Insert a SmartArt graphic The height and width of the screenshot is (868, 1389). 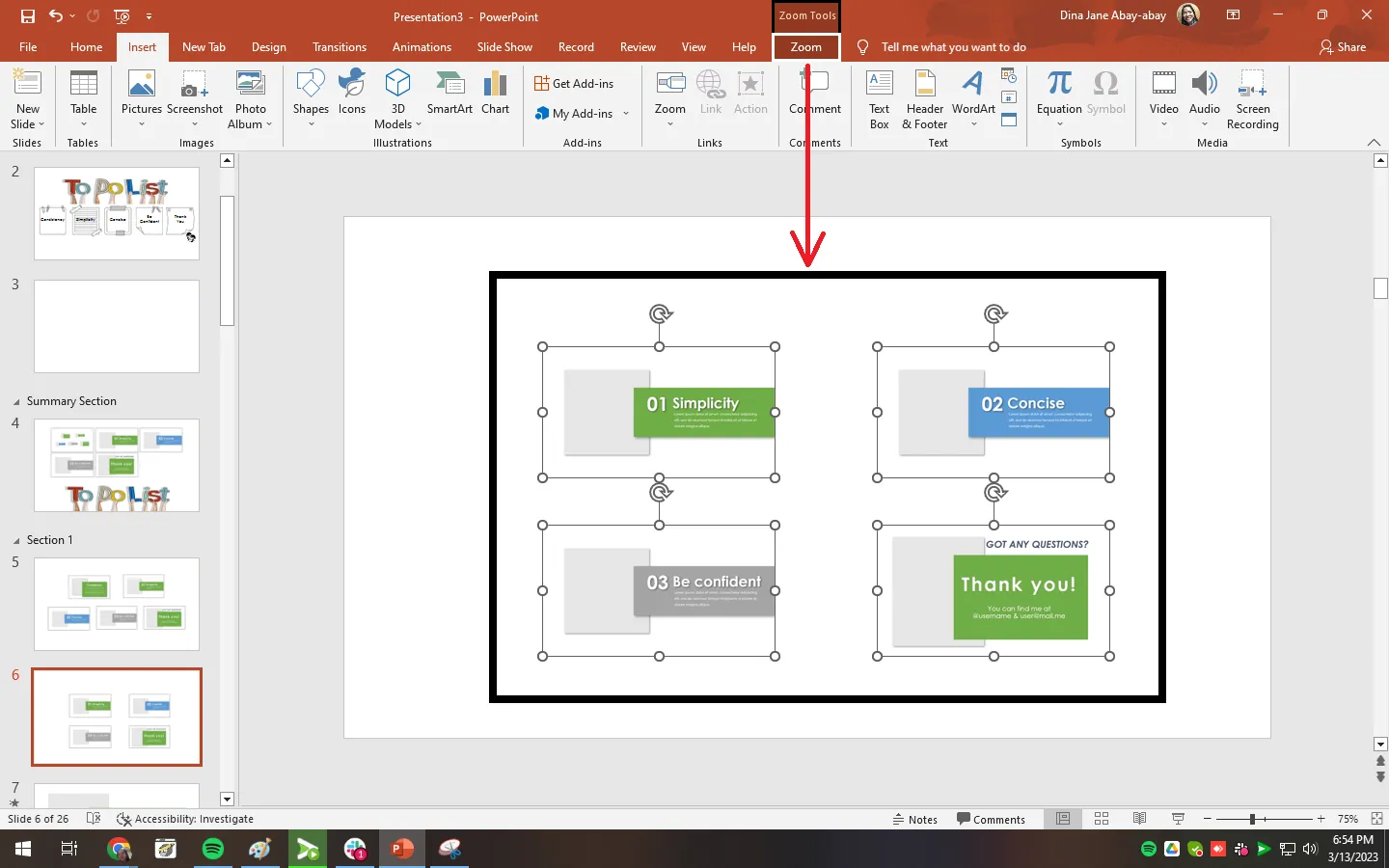(449, 94)
